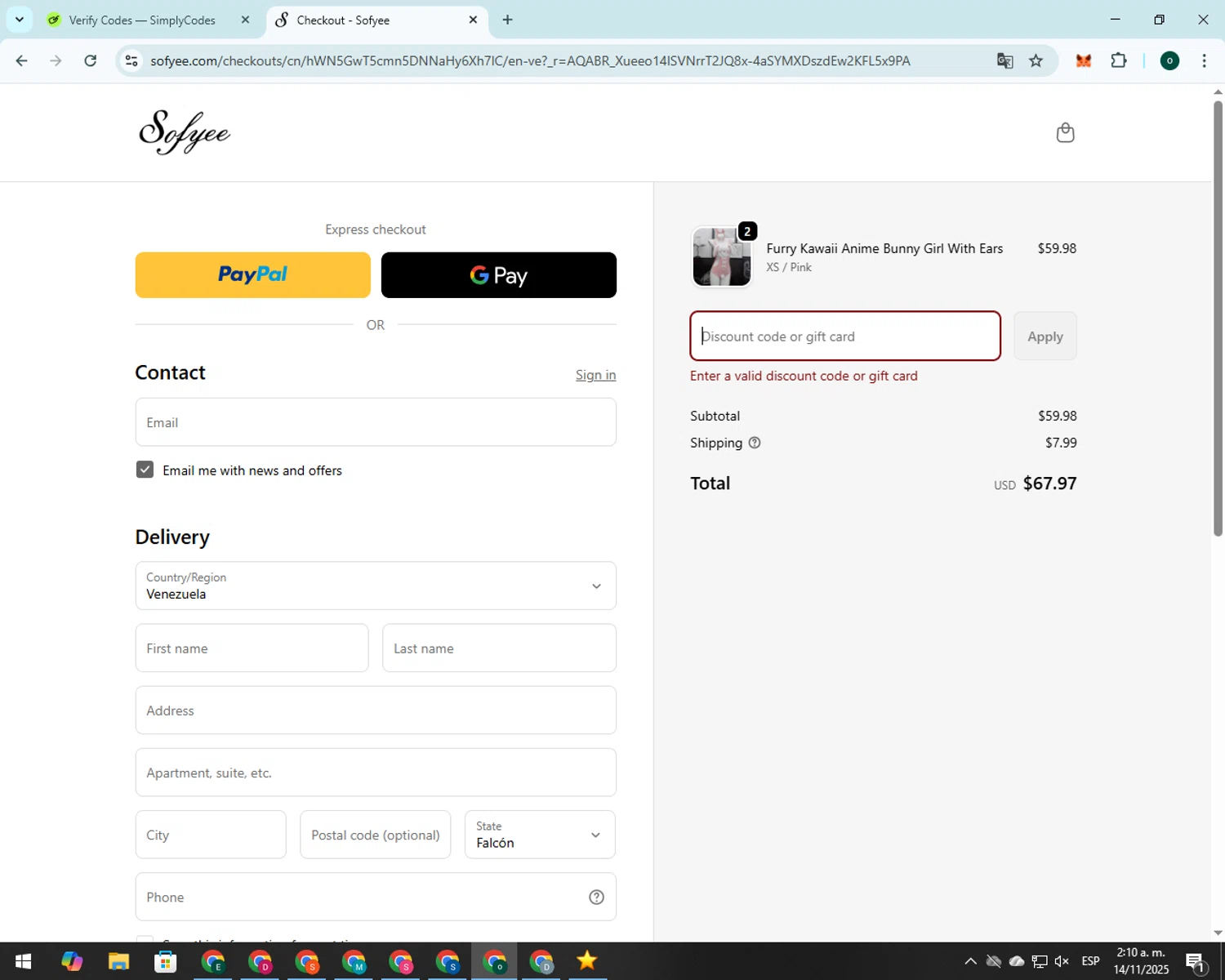
Task: Click the vertical page scrollbar
Action: [1218, 319]
